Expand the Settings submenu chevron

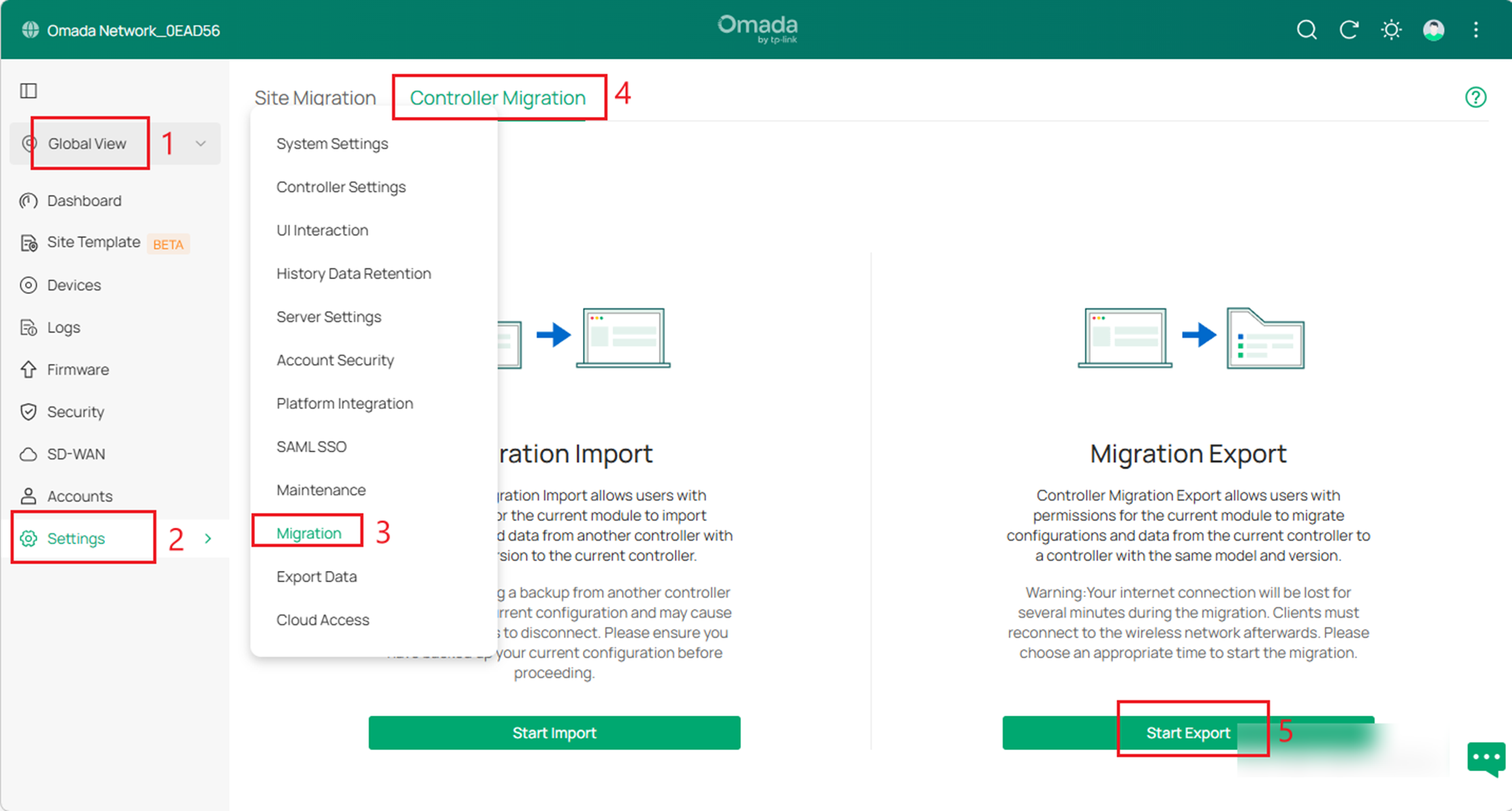(208, 538)
